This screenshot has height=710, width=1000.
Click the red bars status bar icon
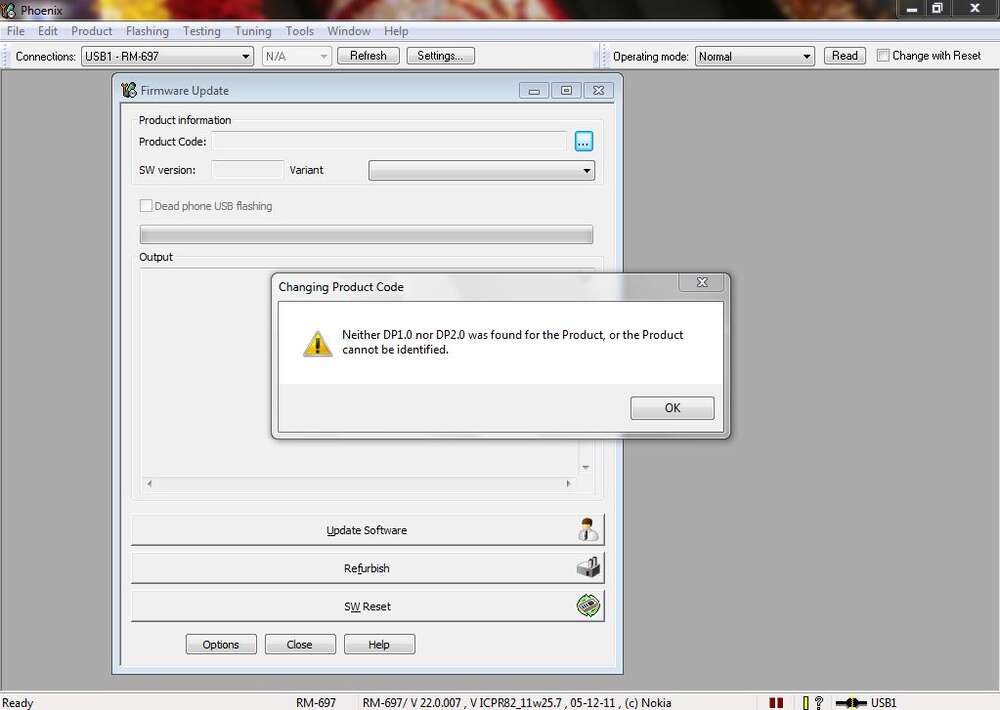coord(776,702)
